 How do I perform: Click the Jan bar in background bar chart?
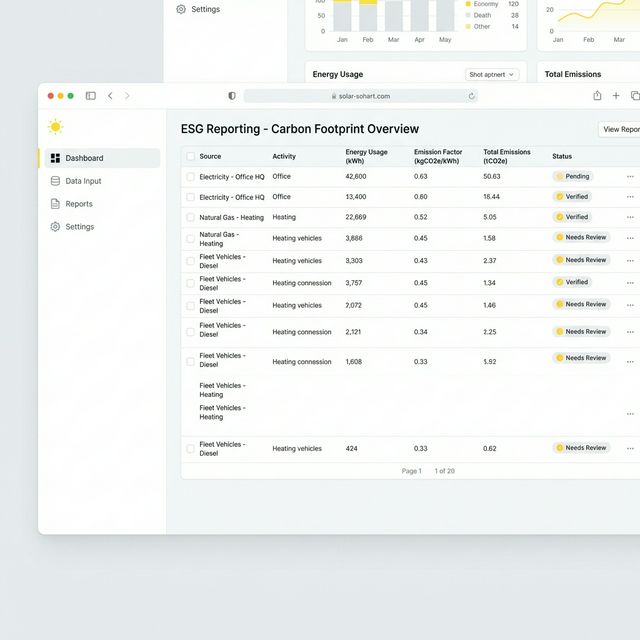(342, 16)
